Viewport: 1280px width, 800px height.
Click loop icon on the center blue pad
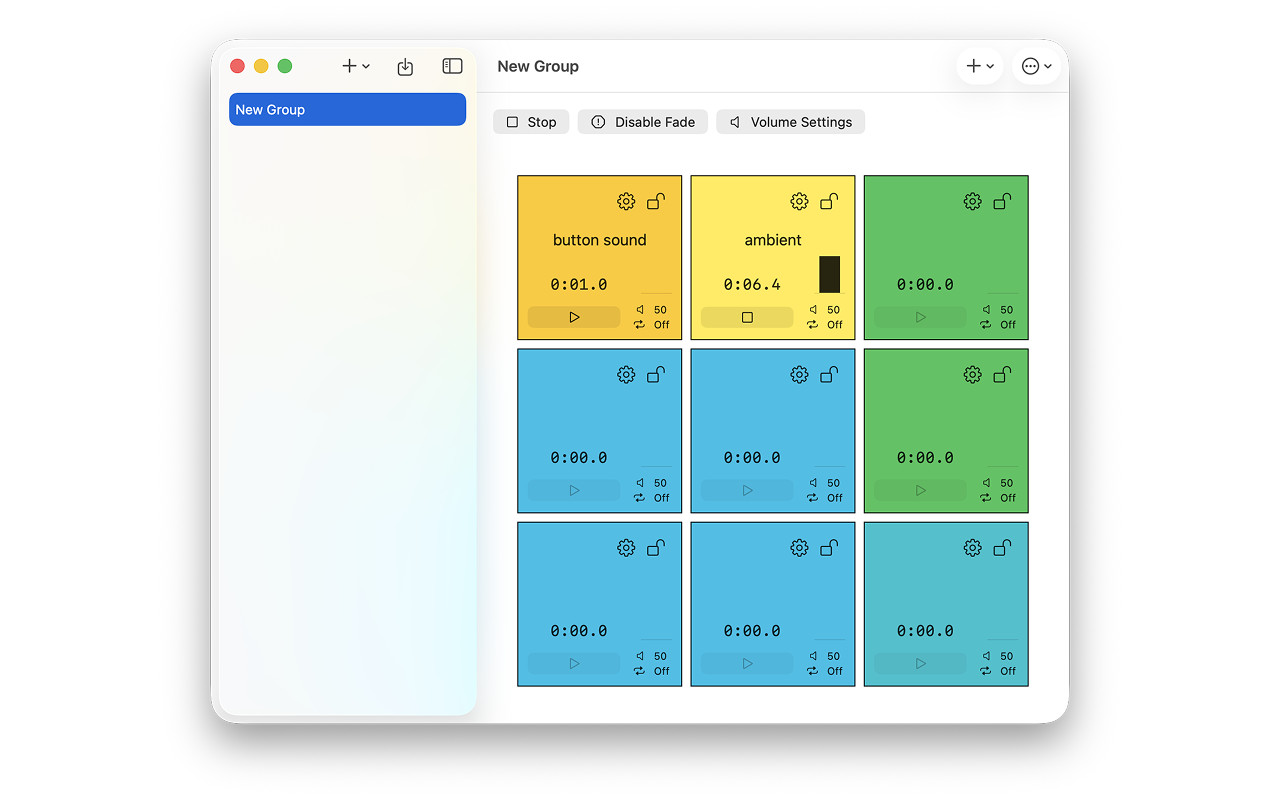tap(813, 498)
